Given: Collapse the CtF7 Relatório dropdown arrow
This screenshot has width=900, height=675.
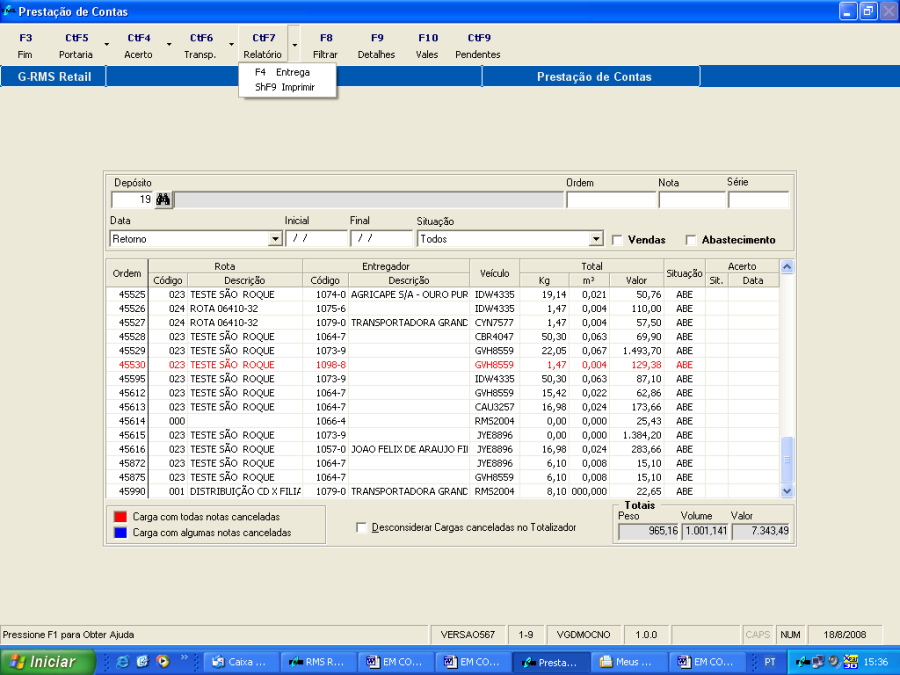Looking at the screenshot, I should tap(294, 44).
